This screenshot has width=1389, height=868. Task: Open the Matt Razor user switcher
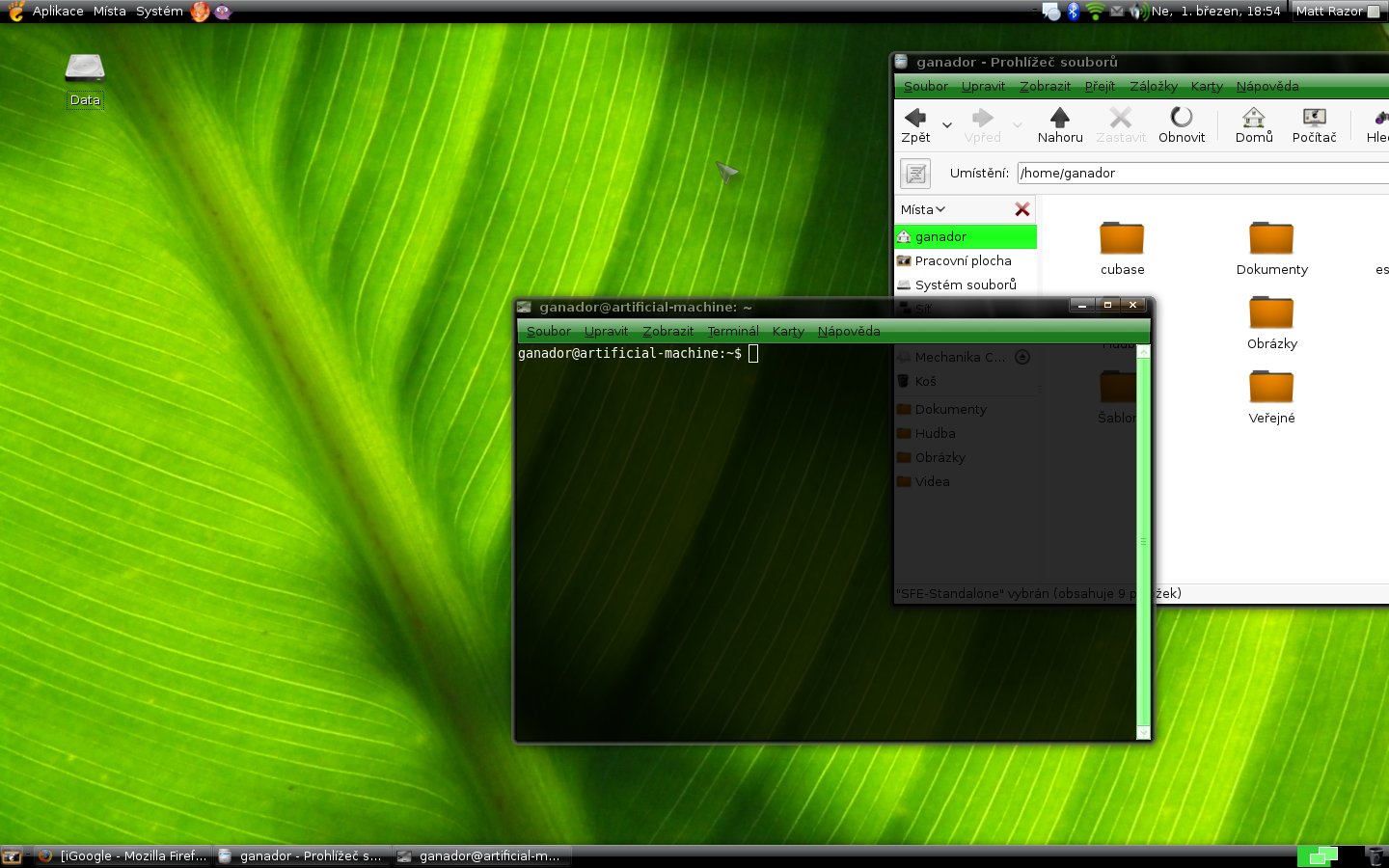(1338, 12)
